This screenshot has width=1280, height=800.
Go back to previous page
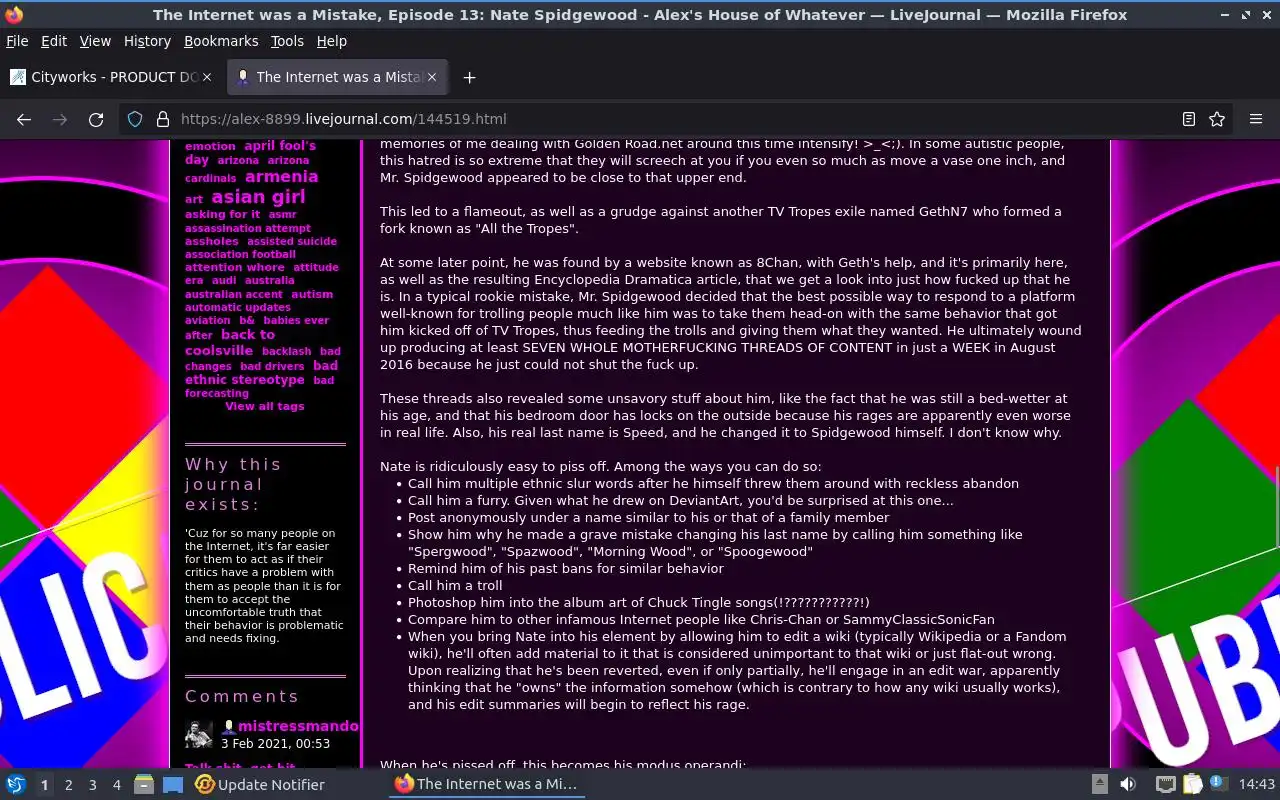[x=24, y=119]
